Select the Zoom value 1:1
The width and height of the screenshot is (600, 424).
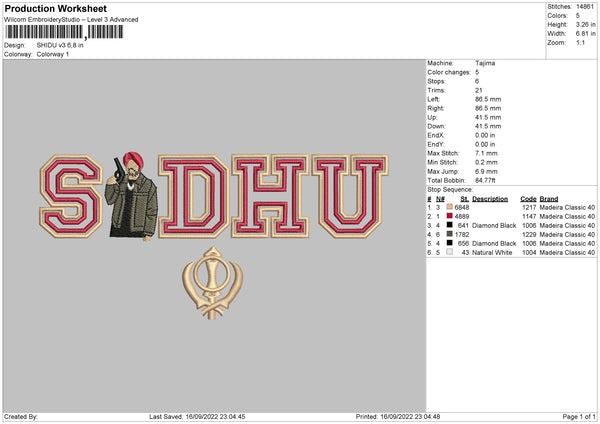580,42
